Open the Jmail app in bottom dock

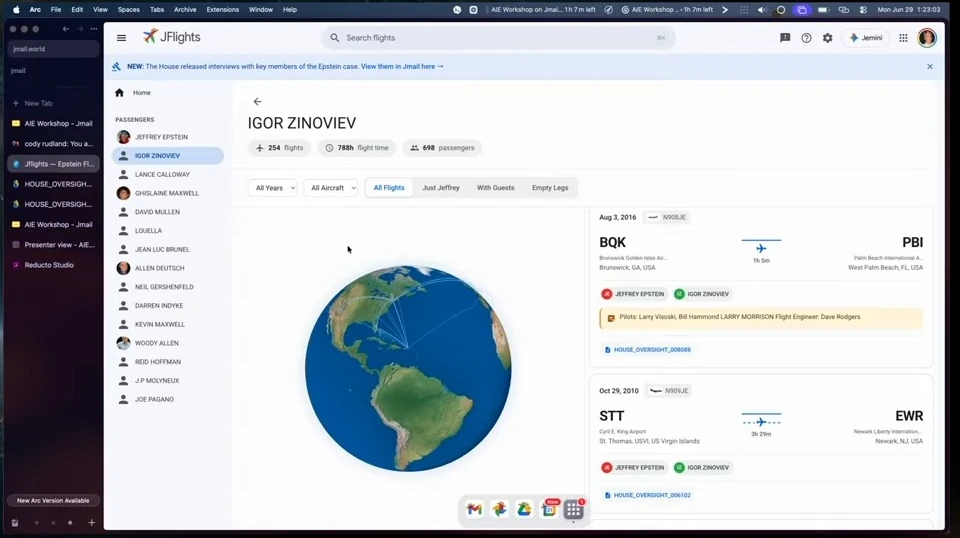coord(474,509)
